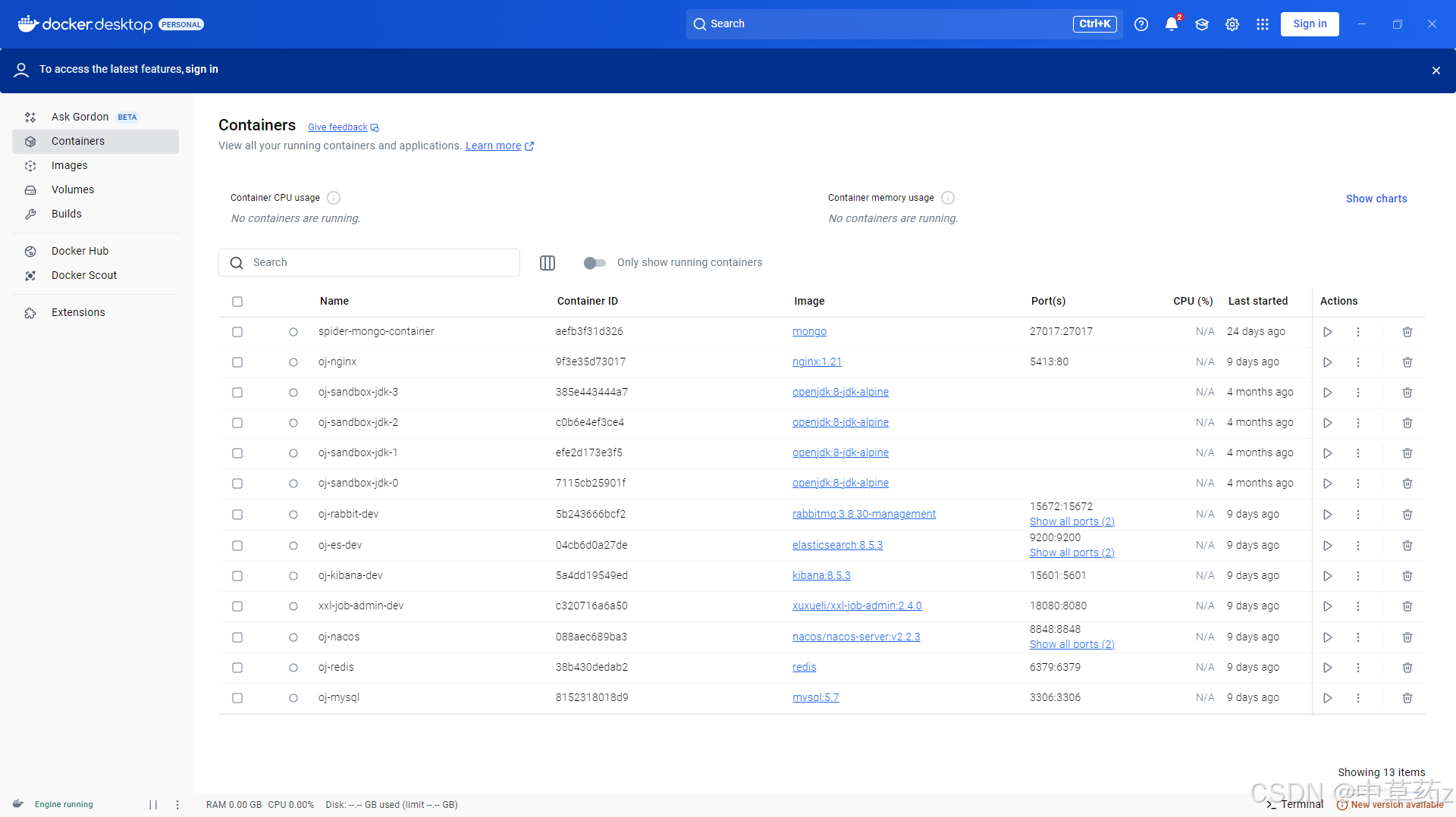This screenshot has width=1456, height=817.
Task: Open Docker Scout in sidebar
Action: (96, 276)
